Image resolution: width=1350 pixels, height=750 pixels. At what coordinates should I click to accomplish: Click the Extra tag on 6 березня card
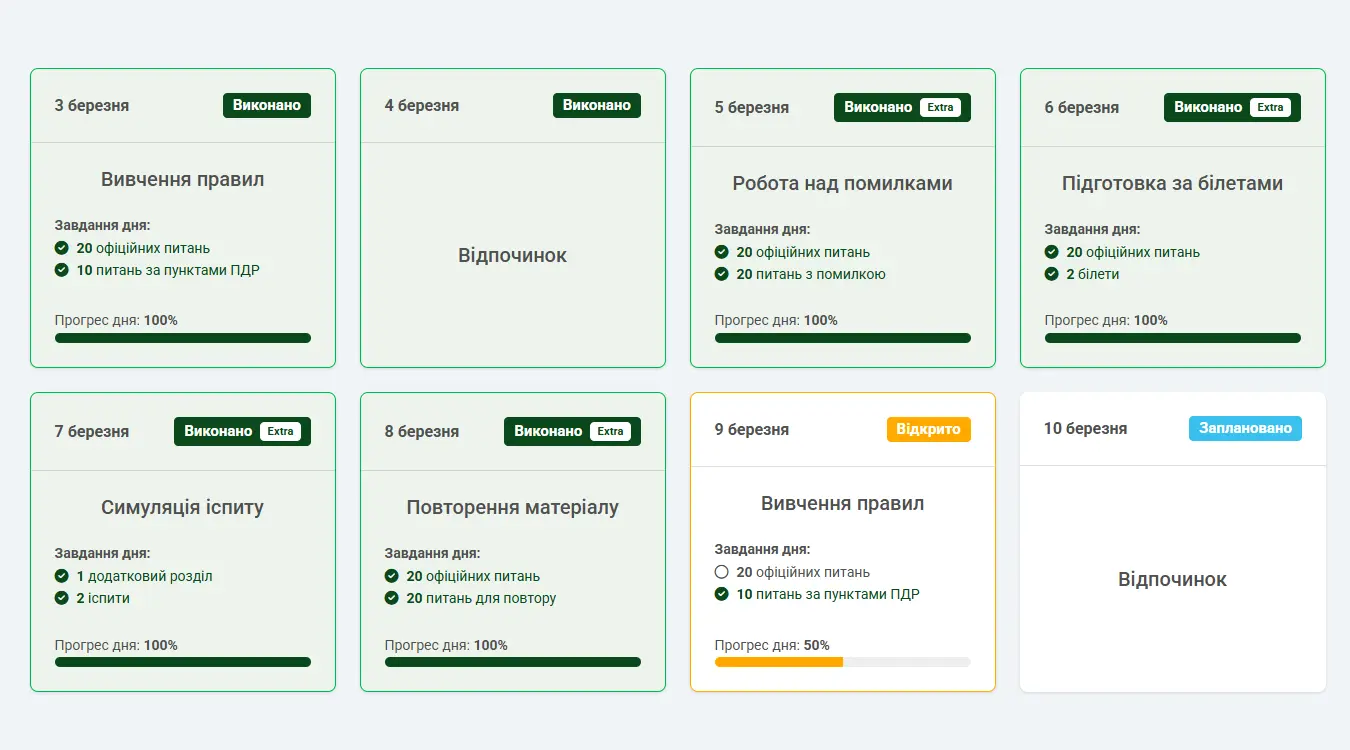tap(1270, 107)
